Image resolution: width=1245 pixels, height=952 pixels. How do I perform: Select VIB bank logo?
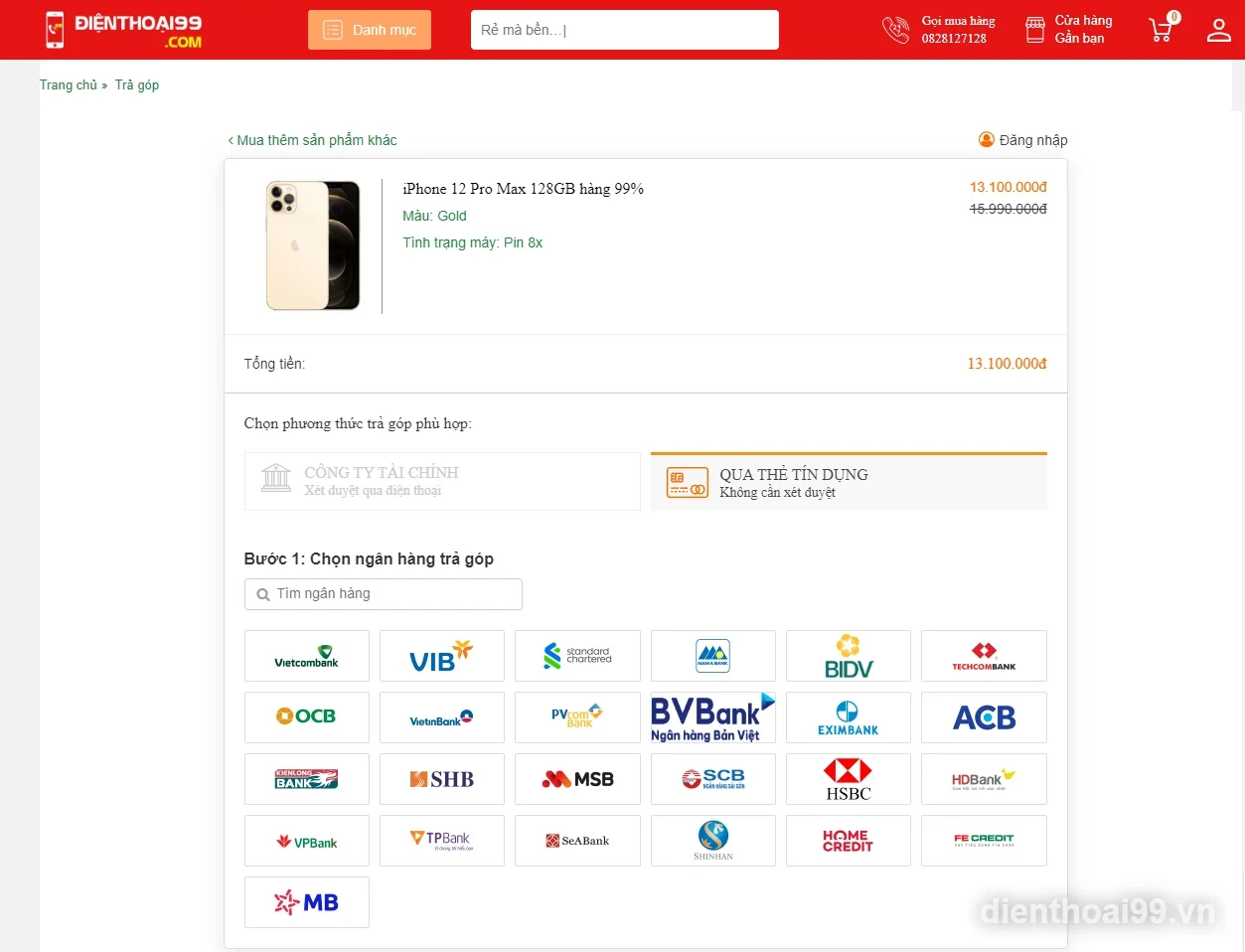point(442,656)
